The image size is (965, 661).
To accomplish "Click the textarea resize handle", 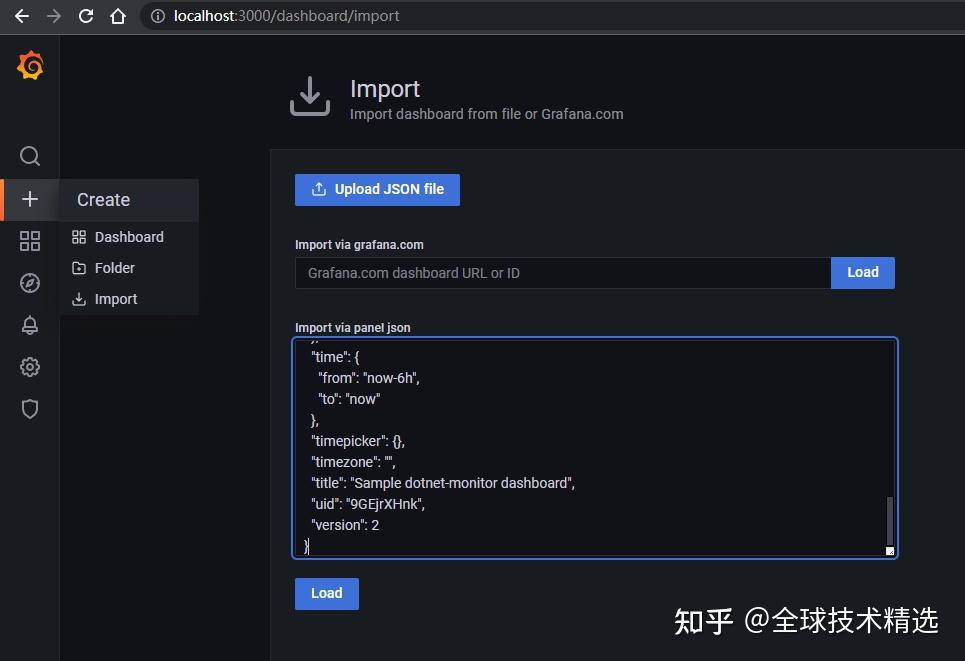I will [x=890, y=550].
